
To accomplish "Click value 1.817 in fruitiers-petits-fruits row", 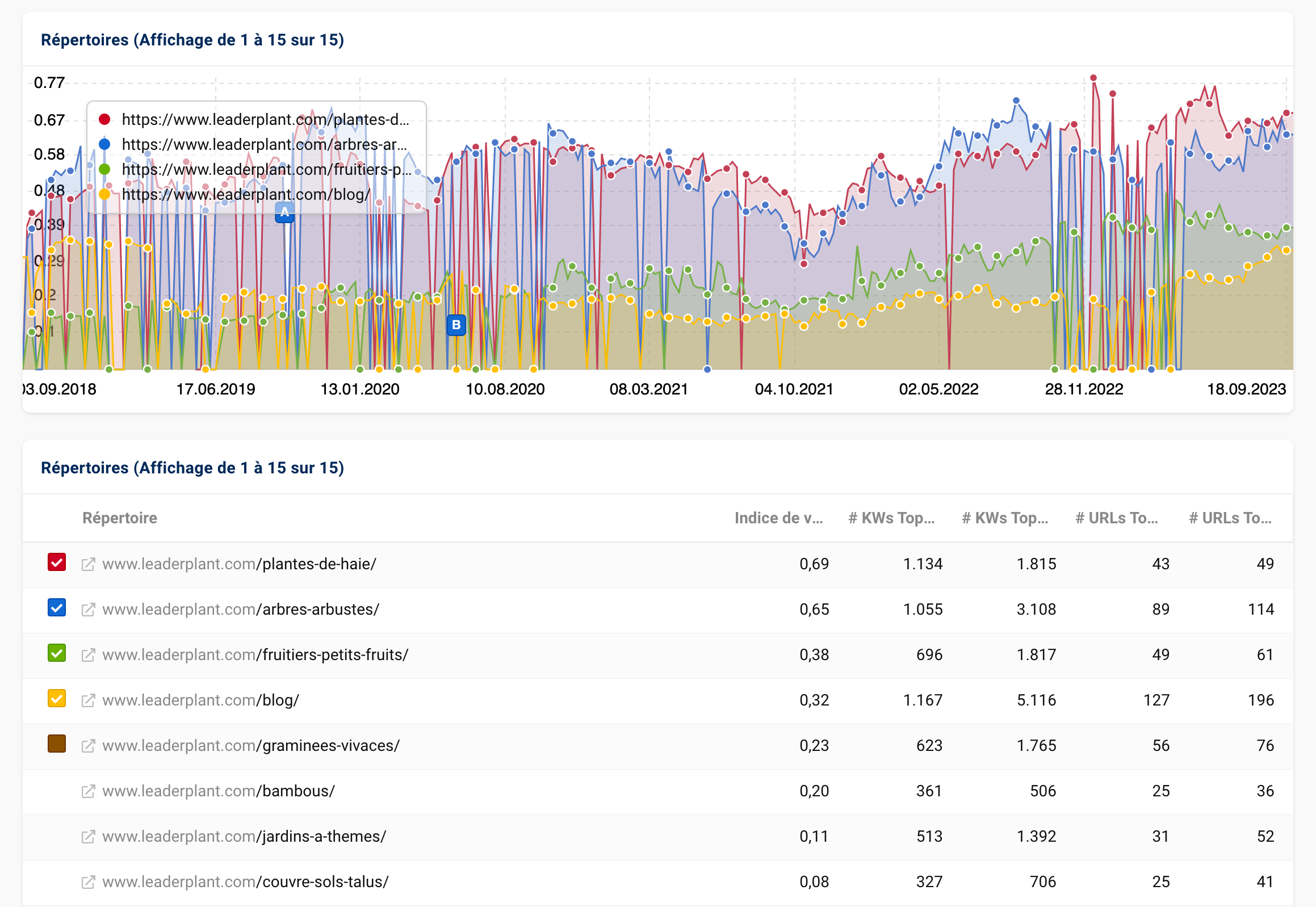I will click(x=1036, y=655).
